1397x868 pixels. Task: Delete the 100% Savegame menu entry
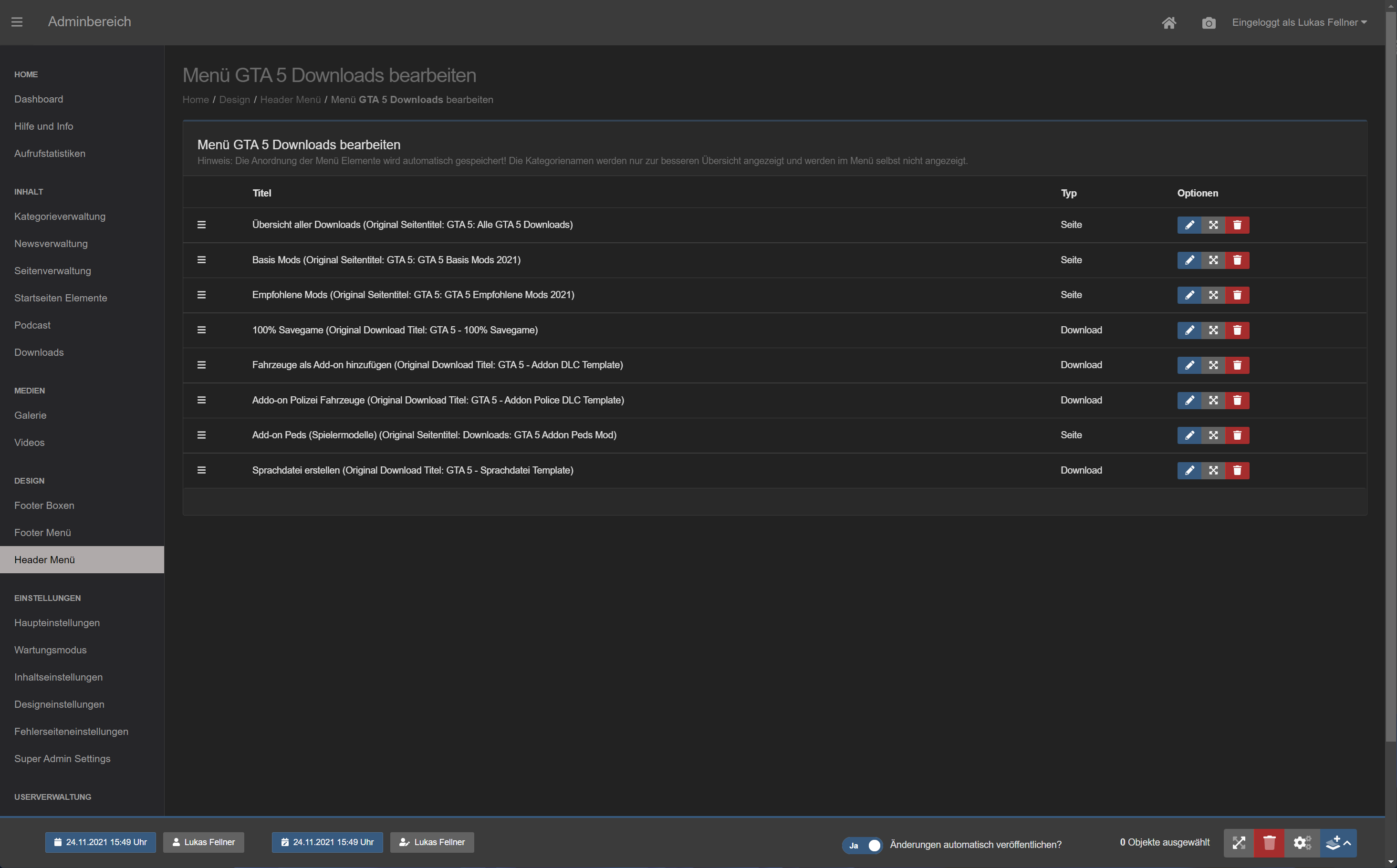1237,330
